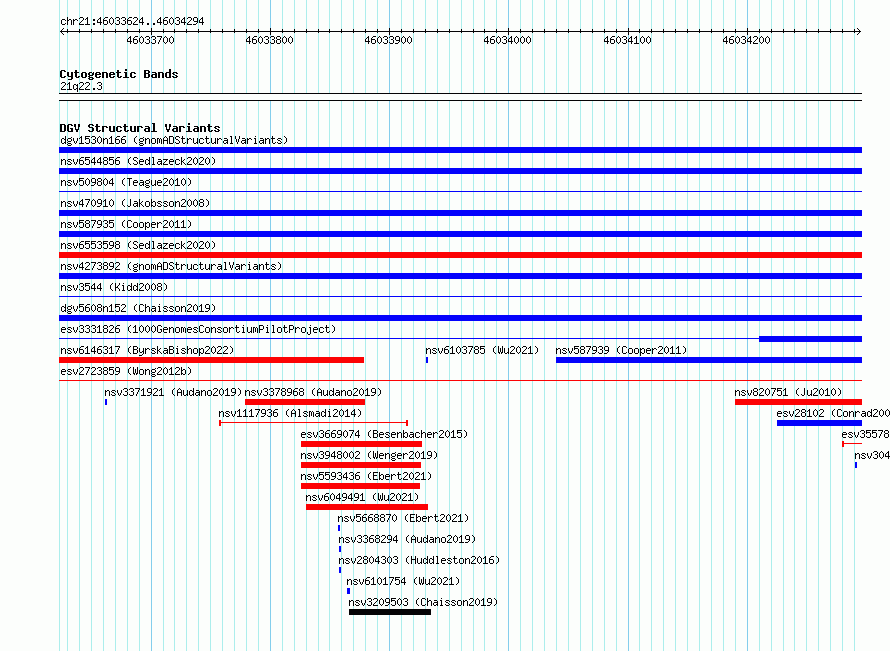The height and width of the screenshot is (651, 890).
Task: Click ruler position 46033800
Action: 270,40
